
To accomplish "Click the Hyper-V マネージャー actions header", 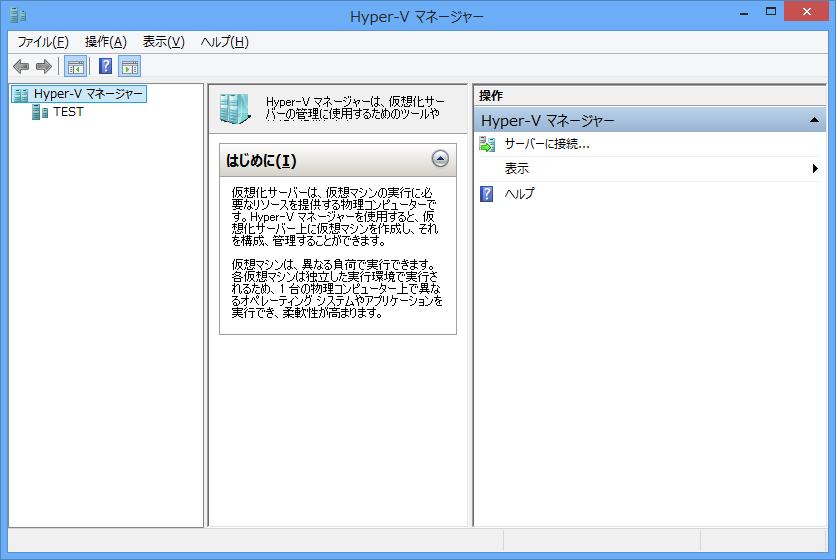I will 649,121.
